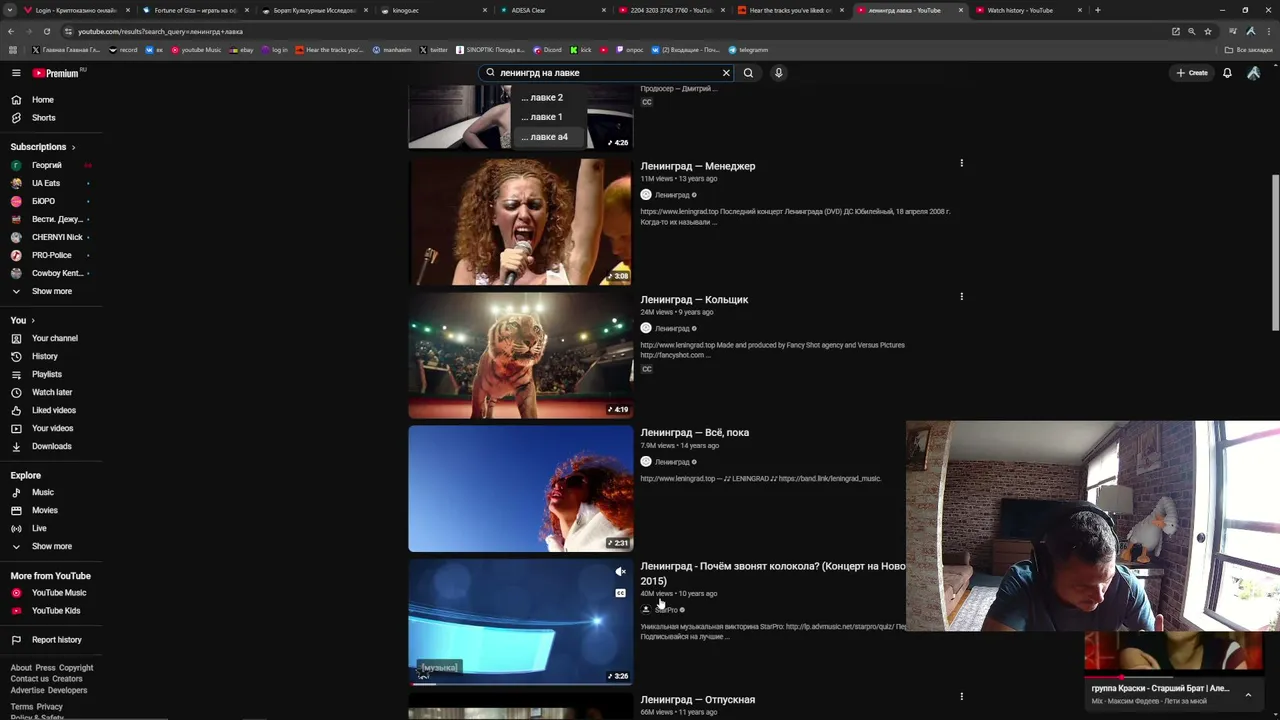Play the Менеджер video thumbnail
The width and height of the screenshot is (1280, 720).
521,222
